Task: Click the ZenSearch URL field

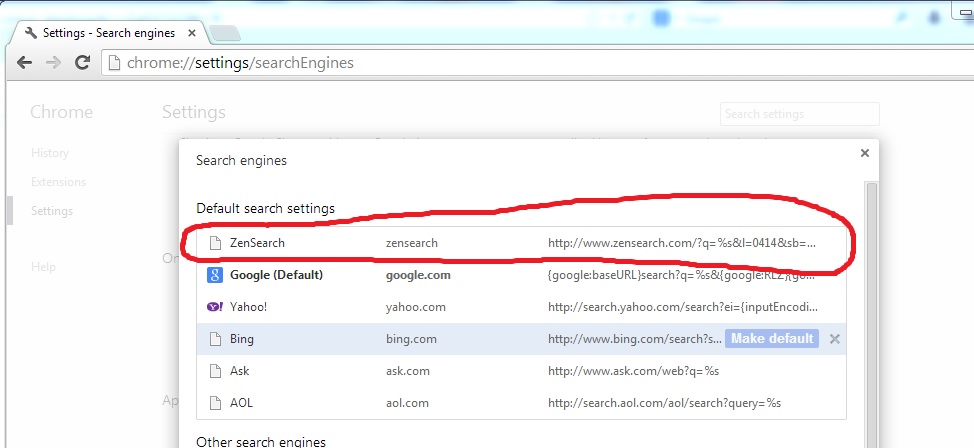Action: pyautogui.click(x=681, y=243)
